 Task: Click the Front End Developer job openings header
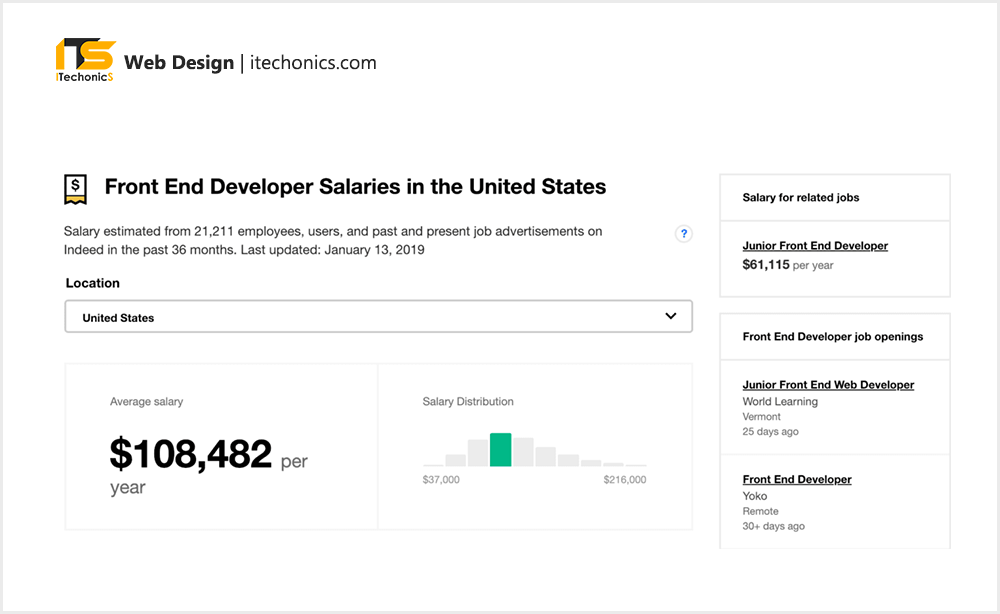pyautogui.click(x=834, y=336)
